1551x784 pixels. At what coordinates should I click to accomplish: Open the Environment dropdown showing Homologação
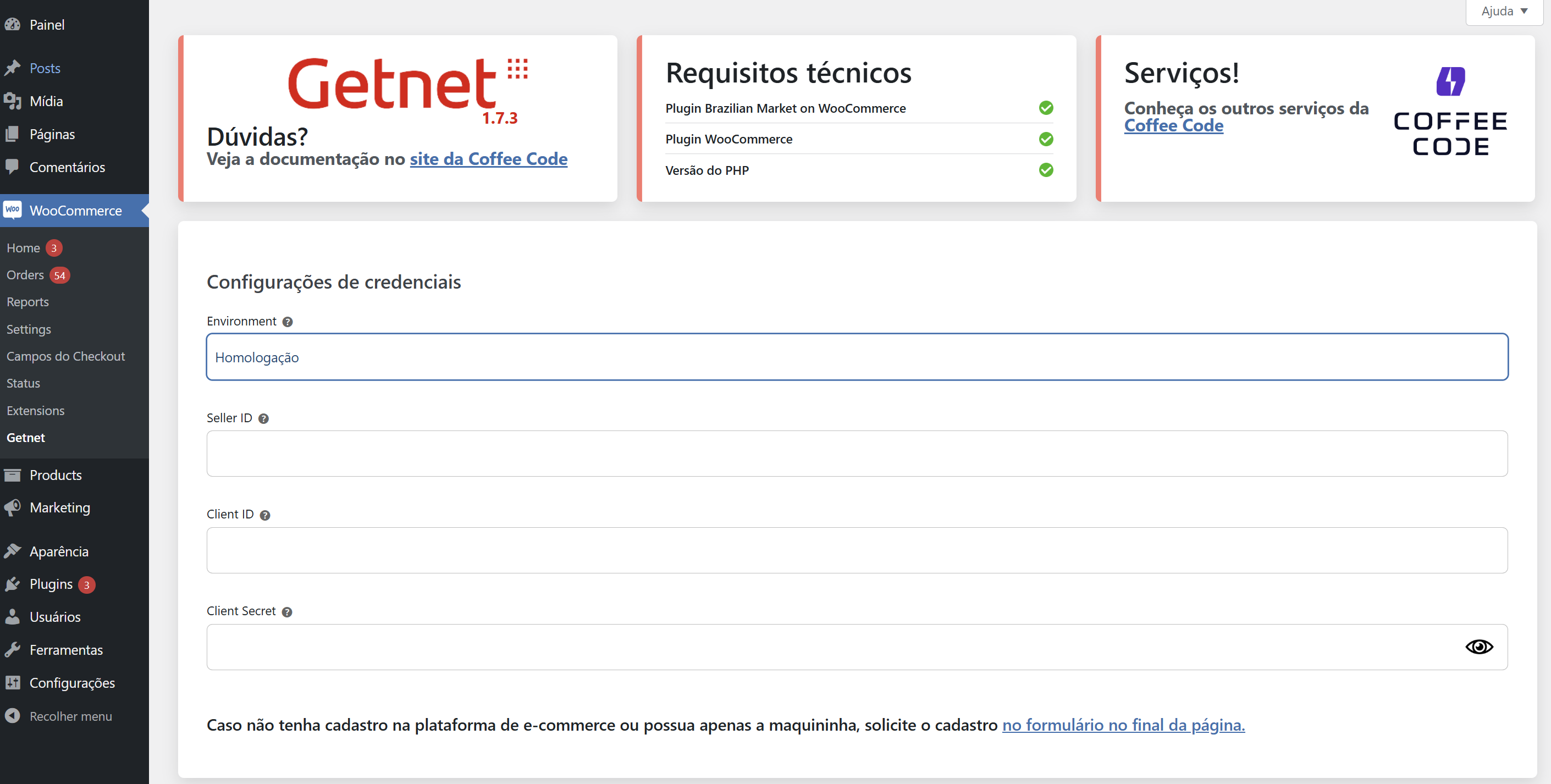point(857,357)
